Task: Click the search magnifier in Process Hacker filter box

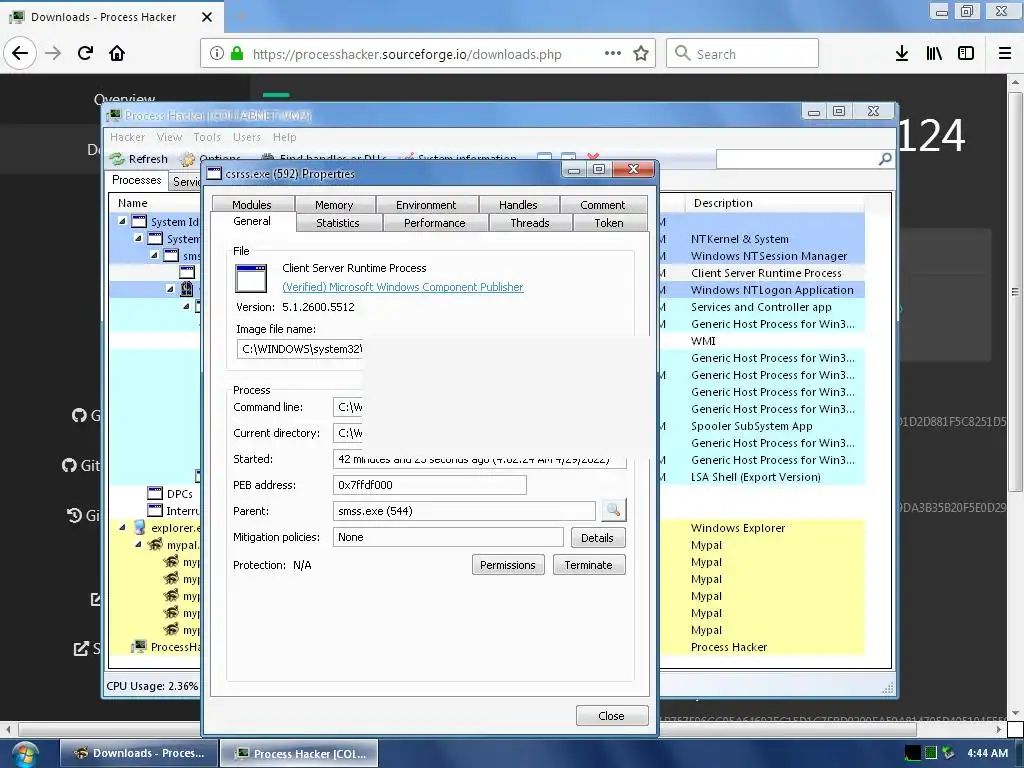Action: [x=885, y=159]
